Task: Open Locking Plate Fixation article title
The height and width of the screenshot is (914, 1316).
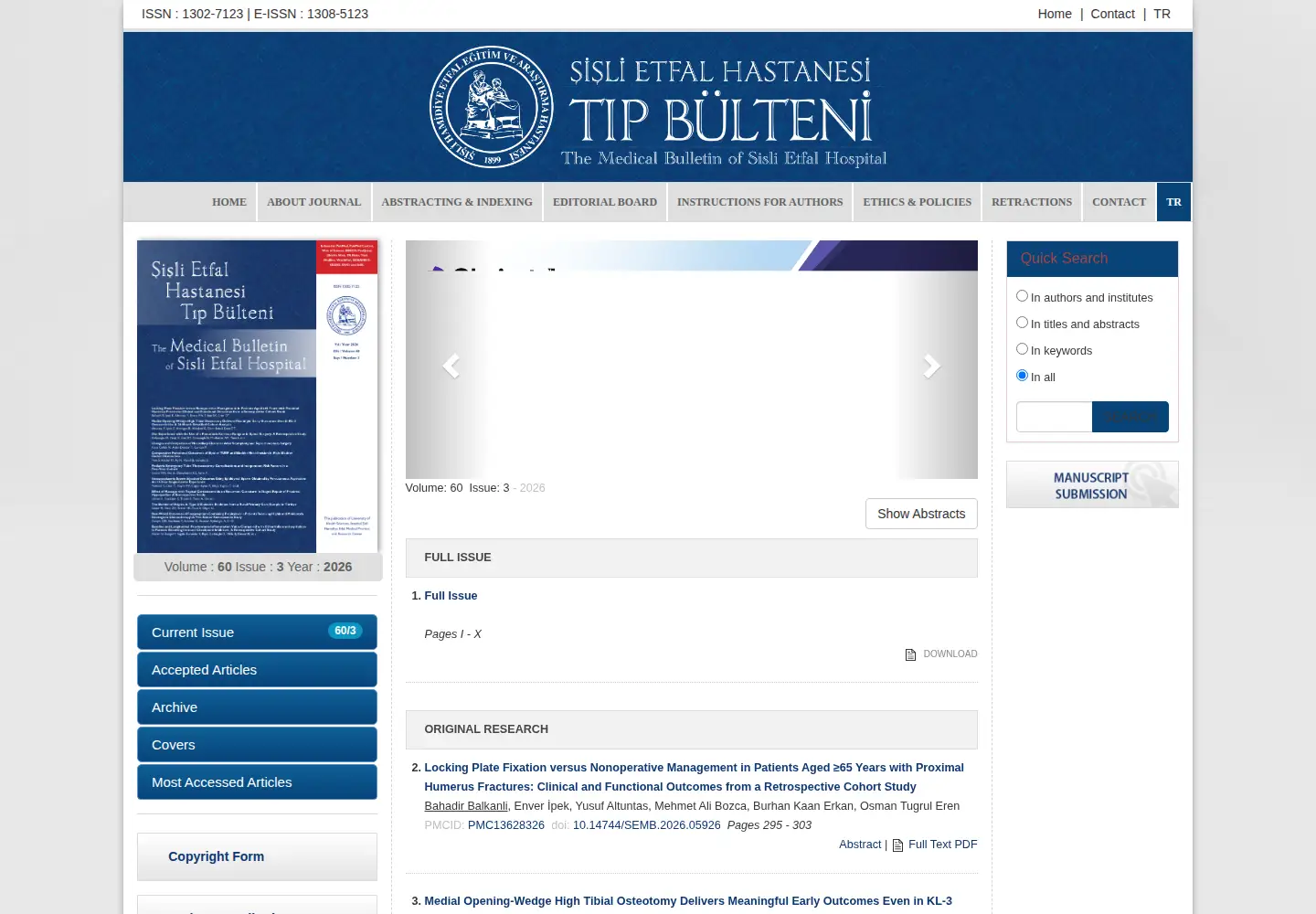Action: [694, 777]
